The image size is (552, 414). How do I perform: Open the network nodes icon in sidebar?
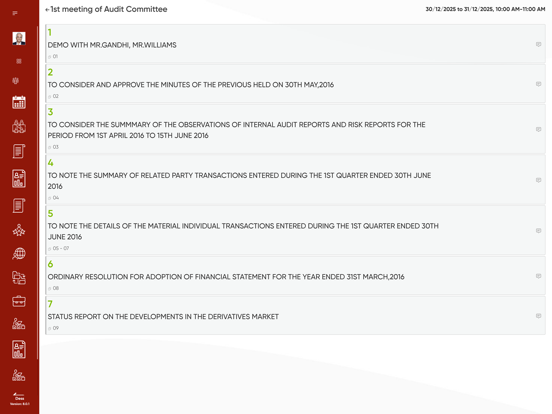click(x=19, y=230)
